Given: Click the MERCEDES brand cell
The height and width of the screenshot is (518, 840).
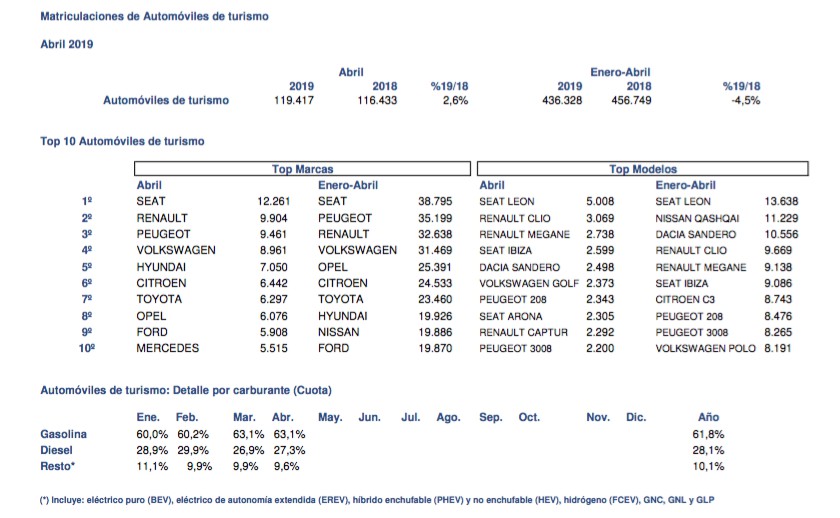Looking at the screenshot, I should 167,348.
